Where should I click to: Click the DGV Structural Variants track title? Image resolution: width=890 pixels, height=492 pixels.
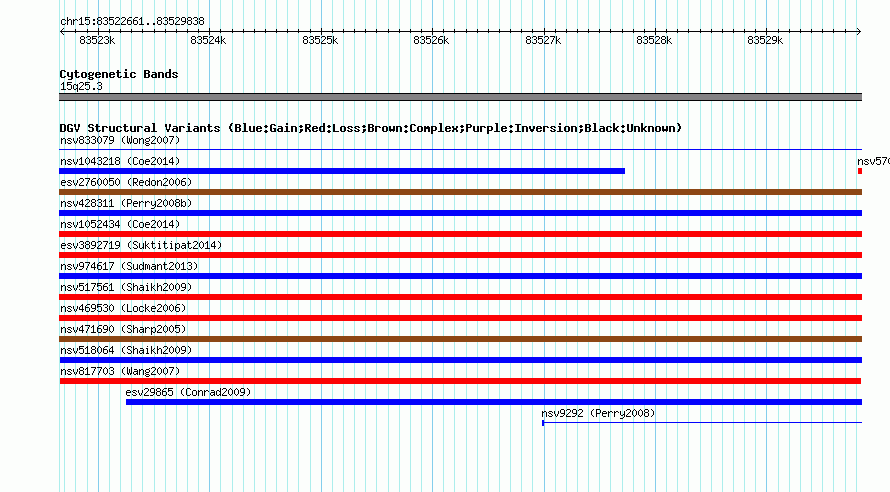tap(371, 128)
